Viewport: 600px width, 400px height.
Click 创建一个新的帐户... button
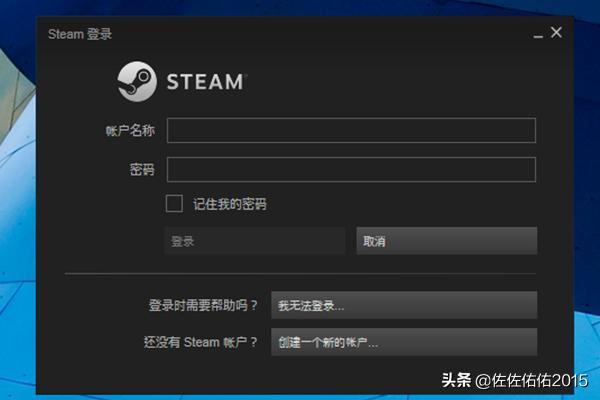point(404,342)
